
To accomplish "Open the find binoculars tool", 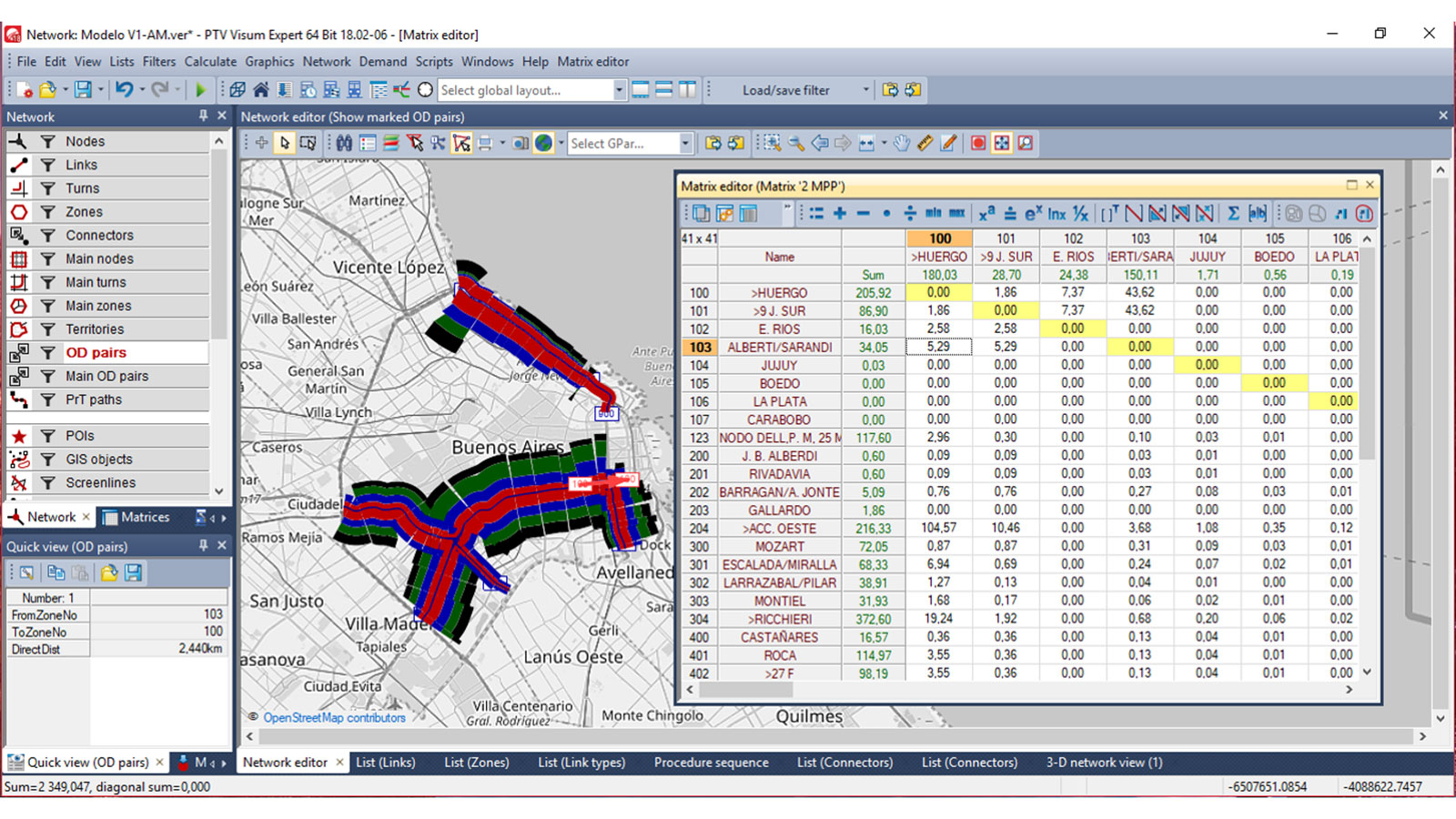I will pos(344,143).
